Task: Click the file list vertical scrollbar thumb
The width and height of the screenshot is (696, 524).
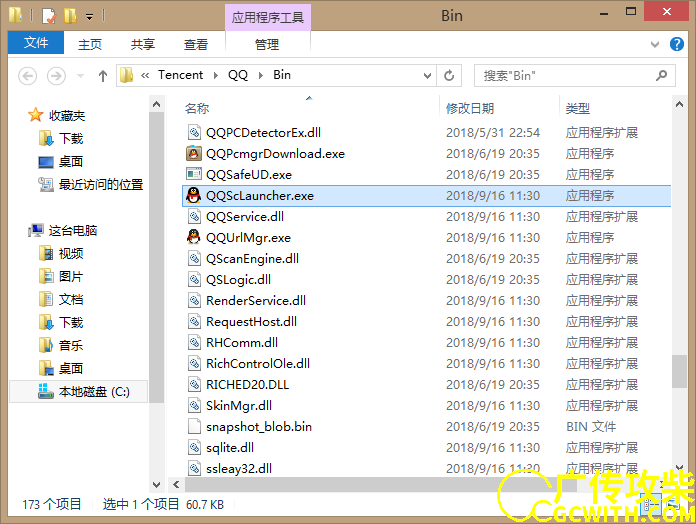Action: [x=679, y=371]
